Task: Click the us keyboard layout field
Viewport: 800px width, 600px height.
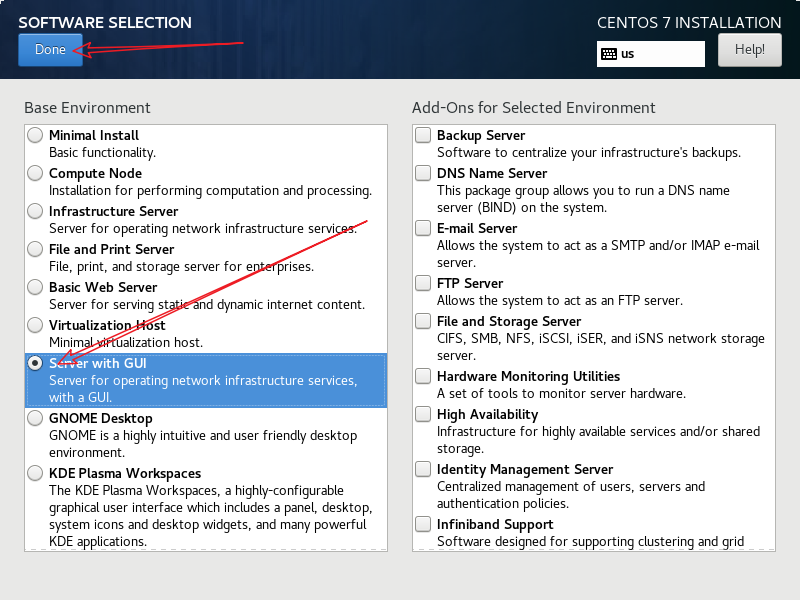Action: [651, 54]
